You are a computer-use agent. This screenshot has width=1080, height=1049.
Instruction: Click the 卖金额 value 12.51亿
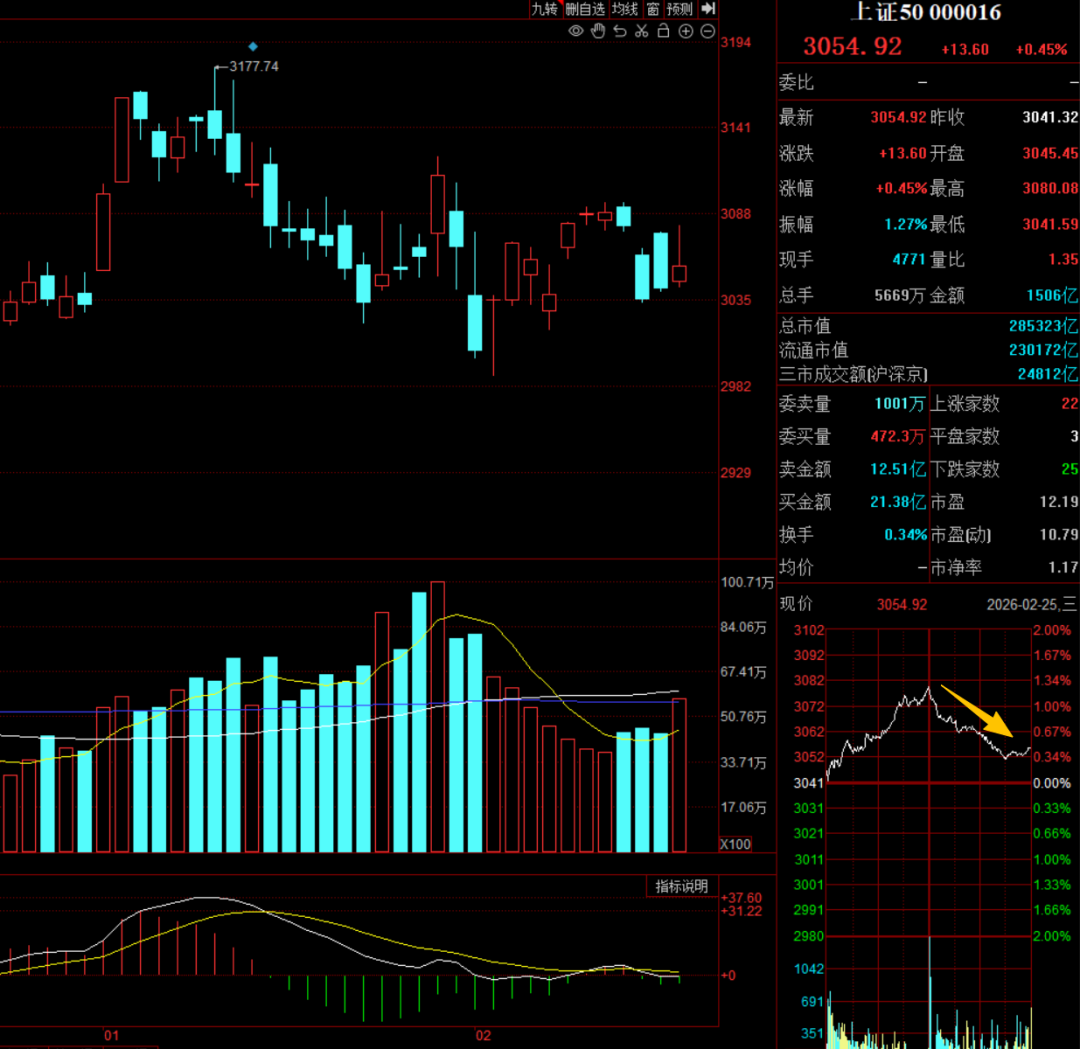[x=897, y=469]
